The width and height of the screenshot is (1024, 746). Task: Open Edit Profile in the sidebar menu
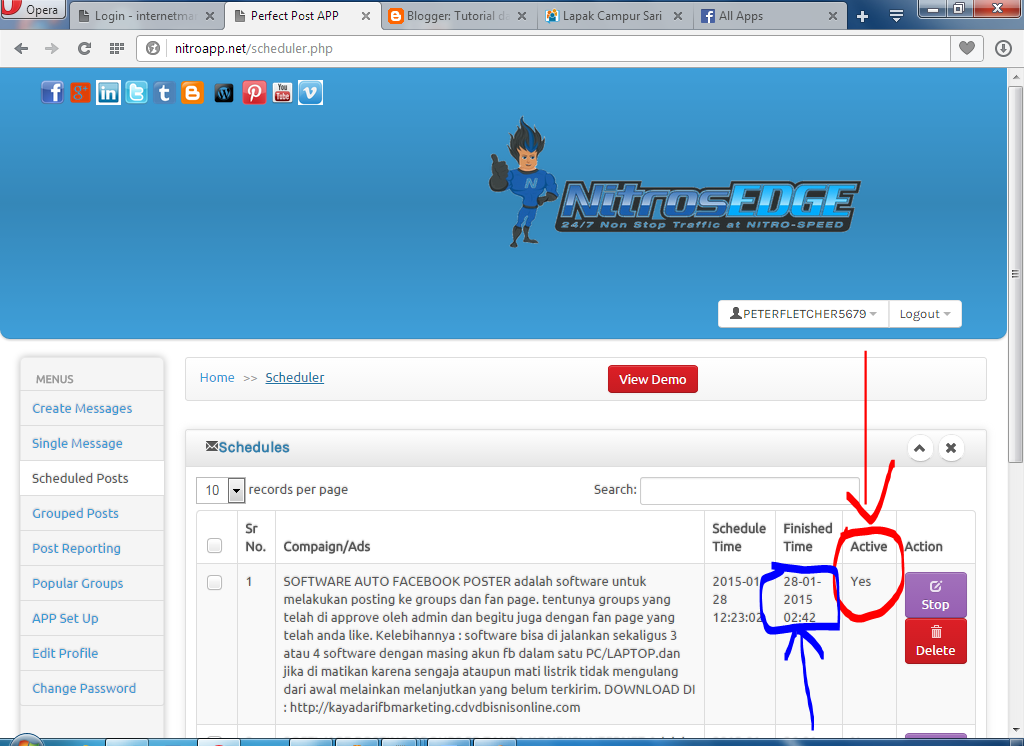point(65,653)
